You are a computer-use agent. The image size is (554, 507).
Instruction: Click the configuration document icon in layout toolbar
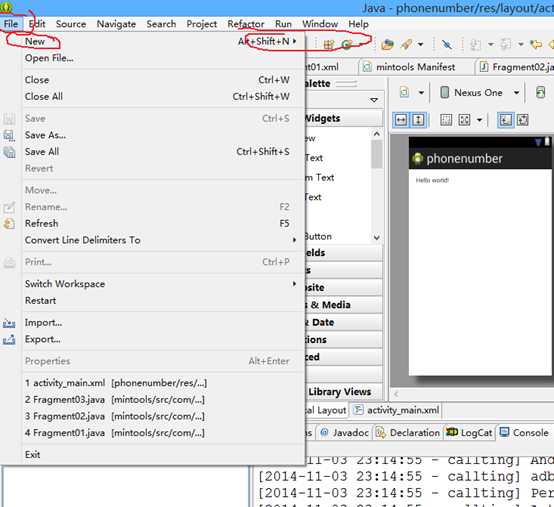(x=405, y=93)
